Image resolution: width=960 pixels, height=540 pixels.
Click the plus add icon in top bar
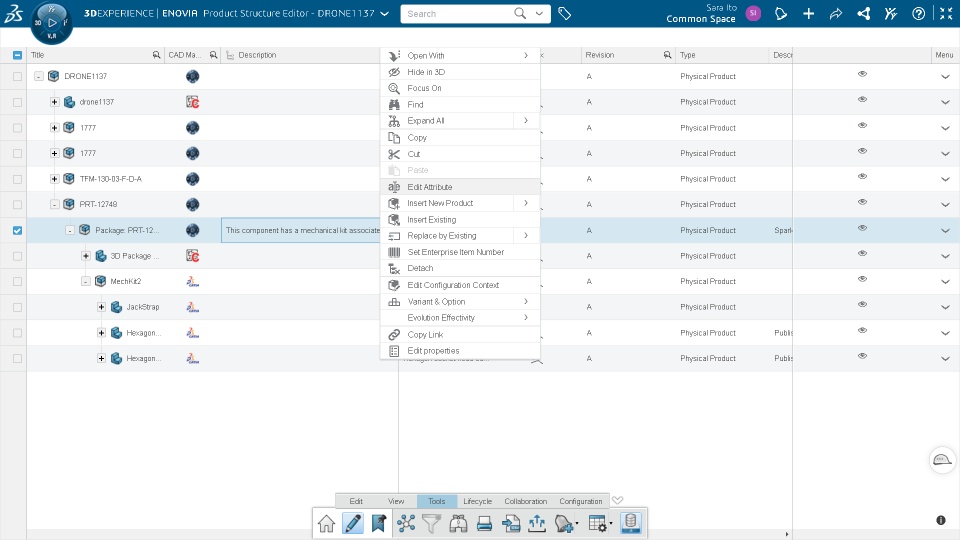pos(808,13)
